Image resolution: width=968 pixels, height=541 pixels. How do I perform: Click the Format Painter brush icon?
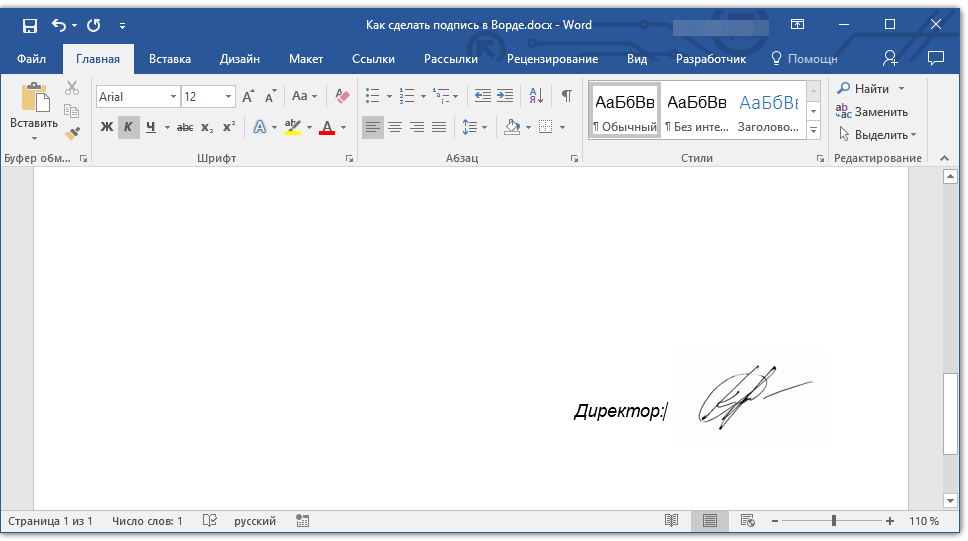[x=72, y=133]
